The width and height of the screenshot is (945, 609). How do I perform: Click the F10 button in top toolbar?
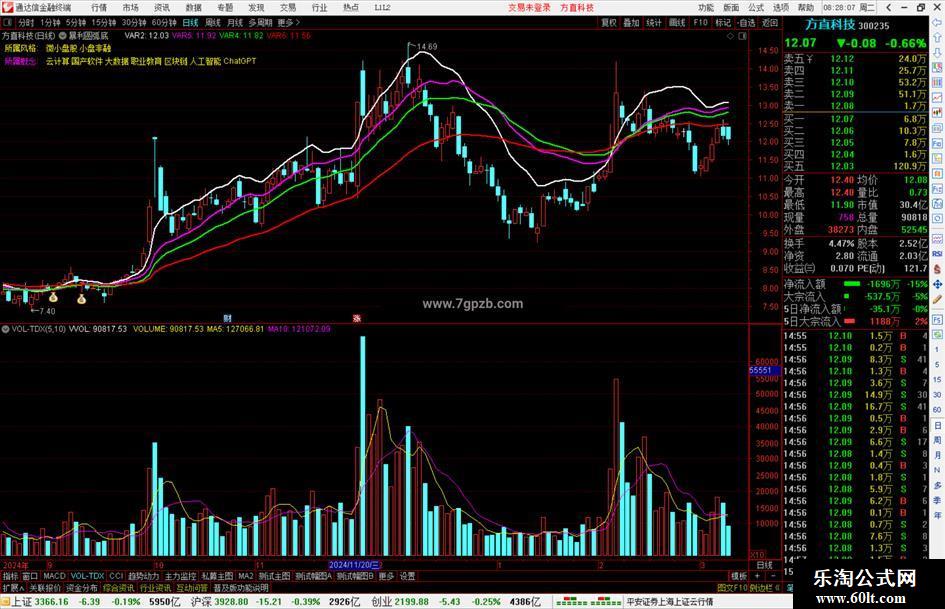[700, 22]
